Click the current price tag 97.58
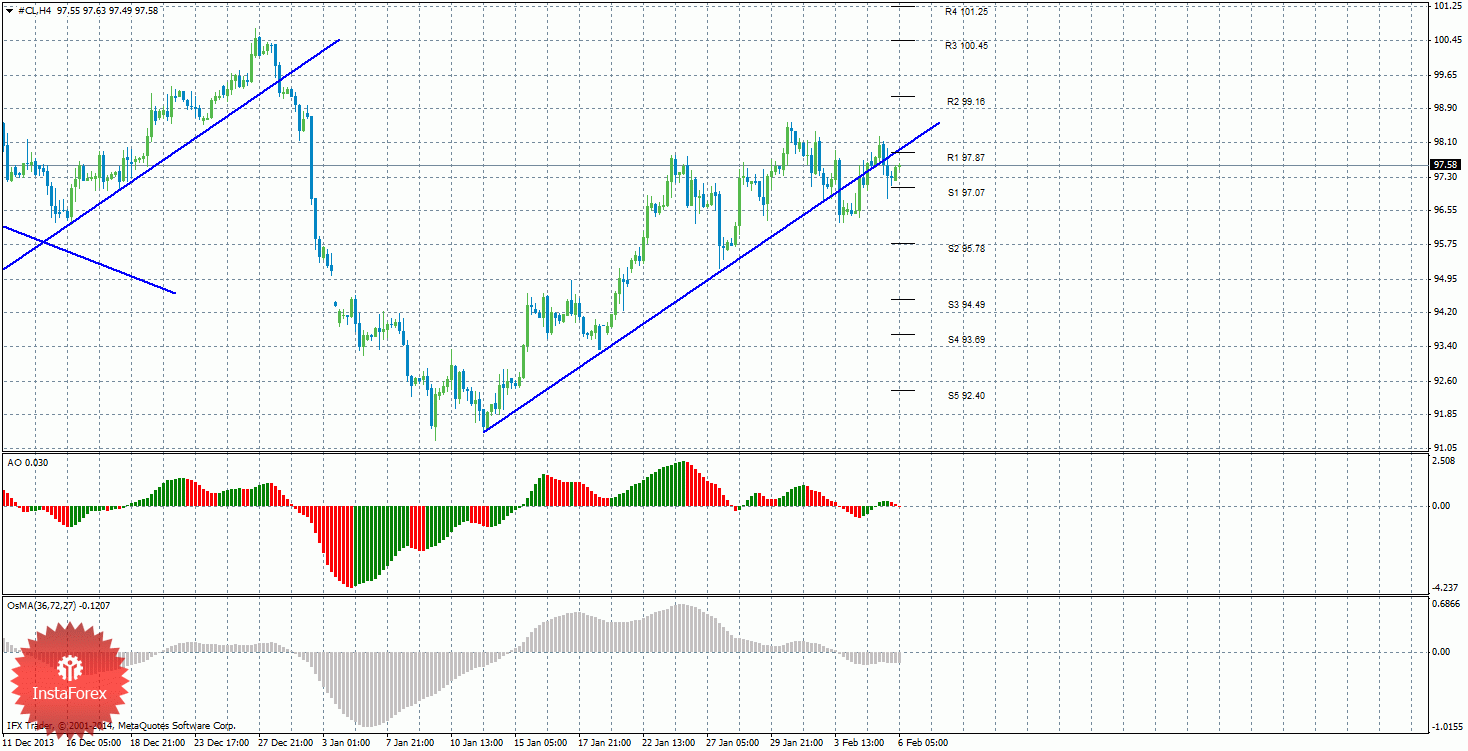The image size is (1468, 751). pos(1446,164)
